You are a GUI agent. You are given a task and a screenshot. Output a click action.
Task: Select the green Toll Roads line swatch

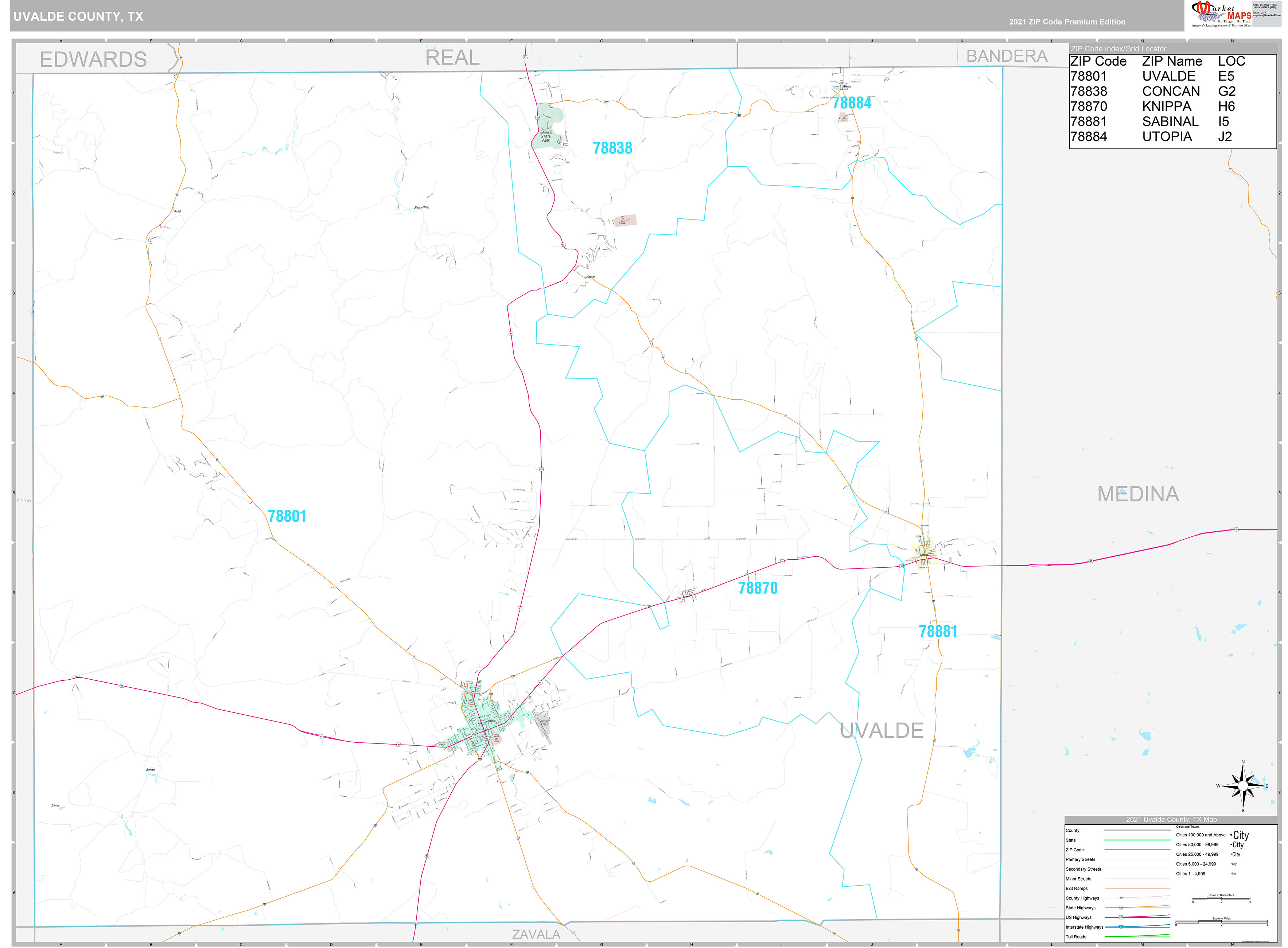pyautogui.click(x=1137, y=937)
